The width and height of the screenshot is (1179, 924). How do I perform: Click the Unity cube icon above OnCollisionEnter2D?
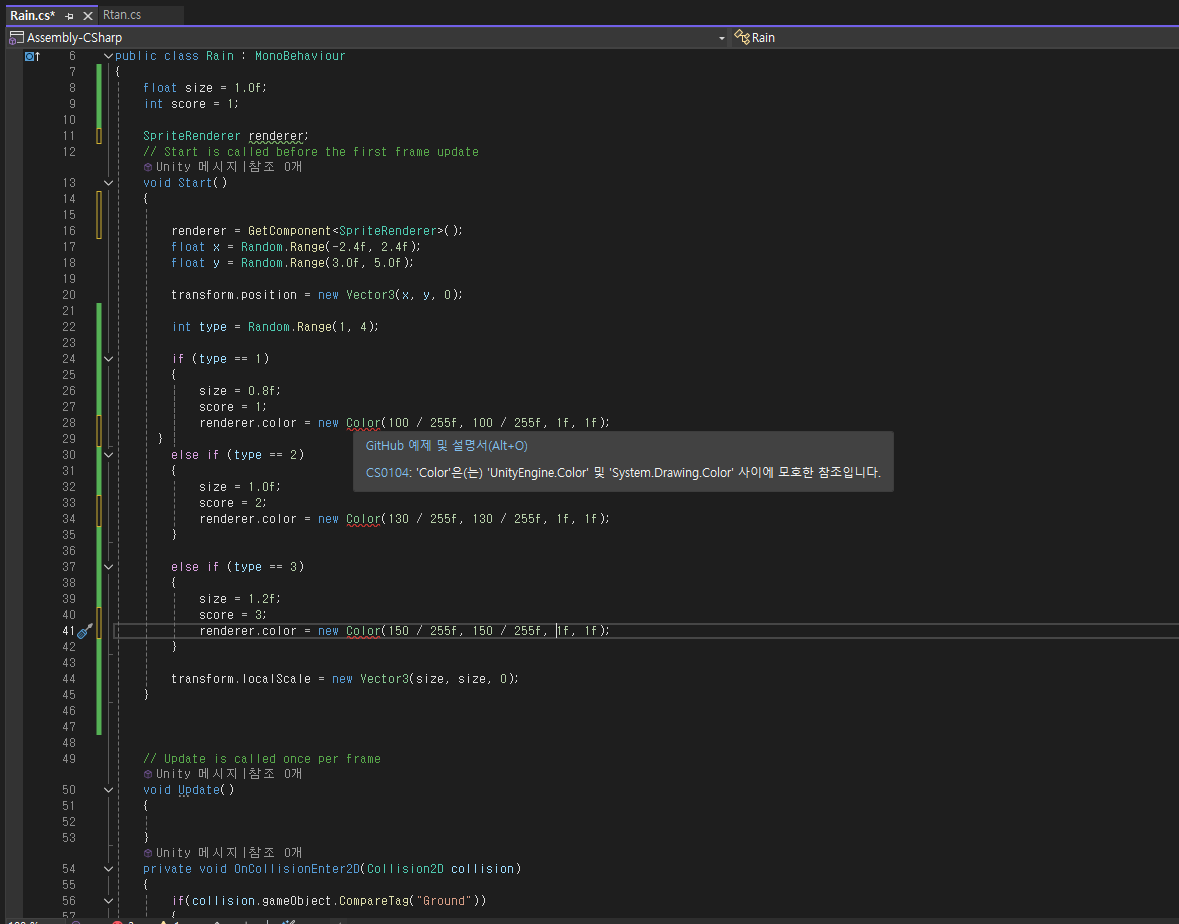coord(148,853)
